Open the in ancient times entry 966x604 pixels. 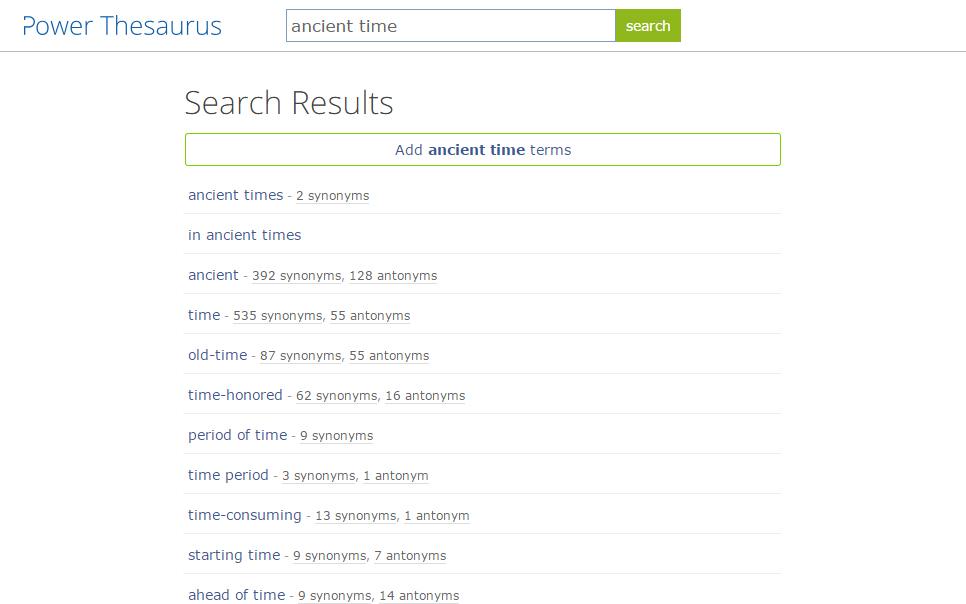(x=245, y=235)
